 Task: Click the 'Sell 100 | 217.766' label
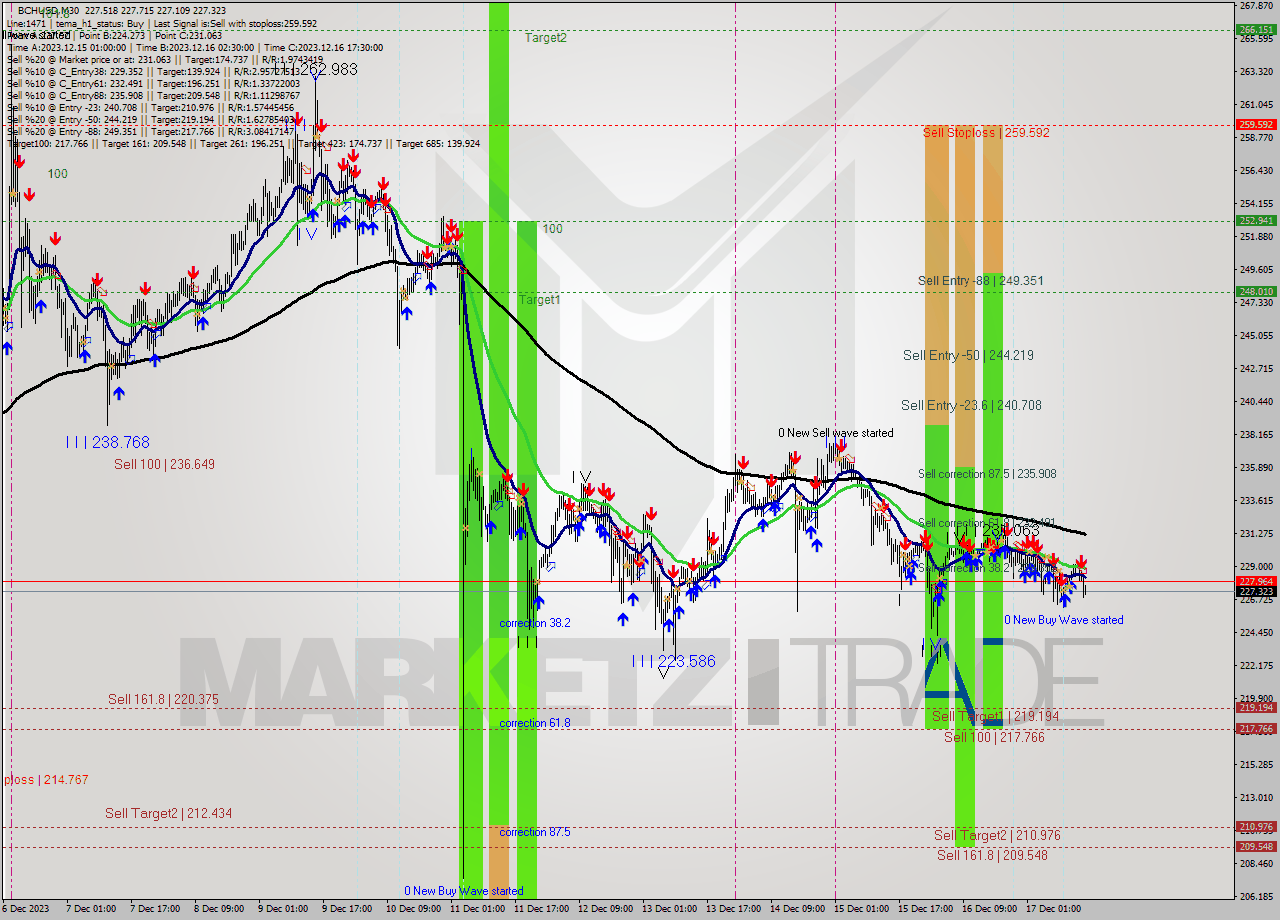click(994, 737)
